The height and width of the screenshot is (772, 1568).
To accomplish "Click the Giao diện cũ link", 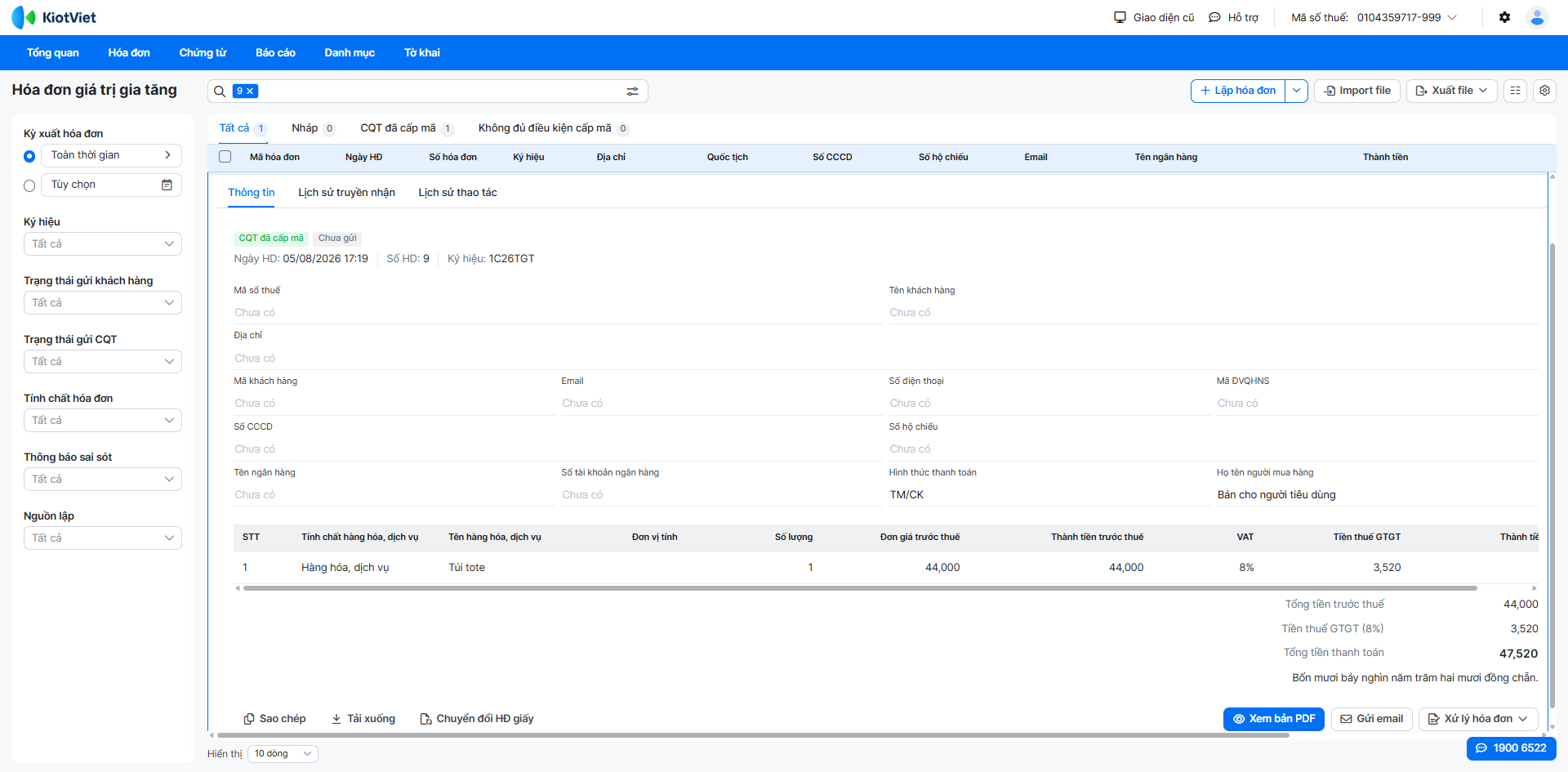I will 1155,17.
